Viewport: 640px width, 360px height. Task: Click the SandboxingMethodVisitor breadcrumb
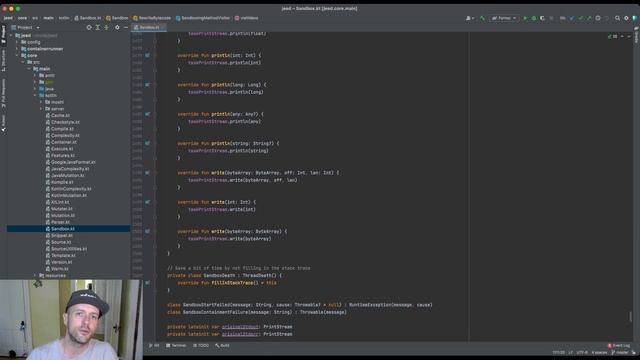click(x=203, y=18)
